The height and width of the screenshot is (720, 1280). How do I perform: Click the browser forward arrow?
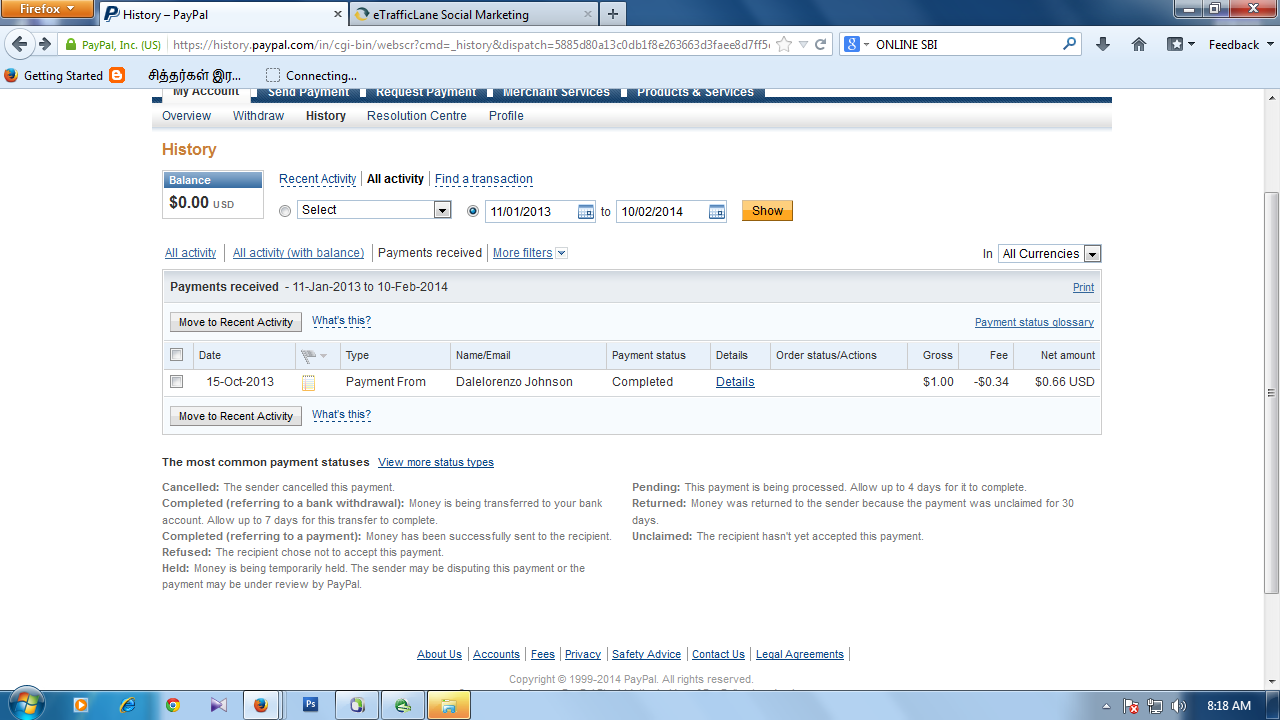[x=44, y=44]
